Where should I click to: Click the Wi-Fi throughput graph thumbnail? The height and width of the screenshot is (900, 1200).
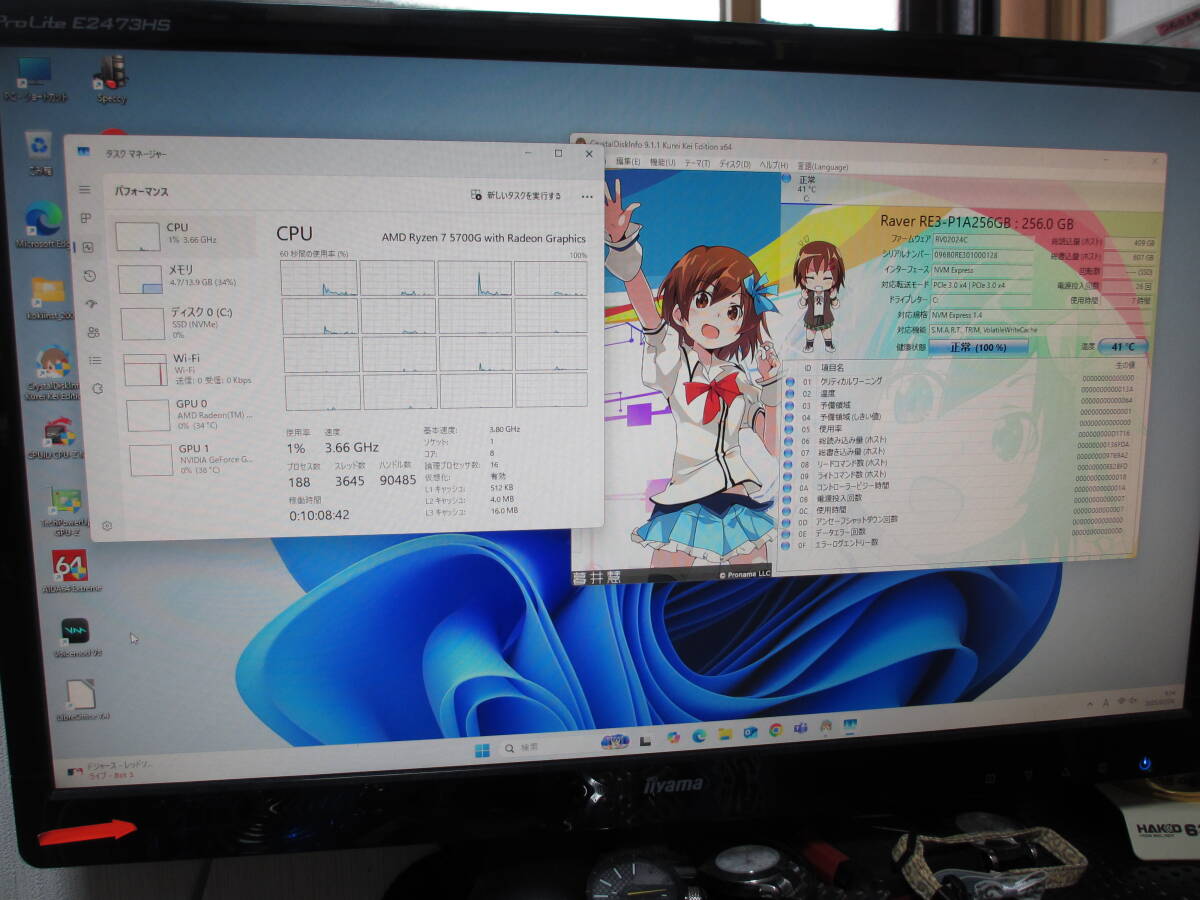tap(145, 370)
